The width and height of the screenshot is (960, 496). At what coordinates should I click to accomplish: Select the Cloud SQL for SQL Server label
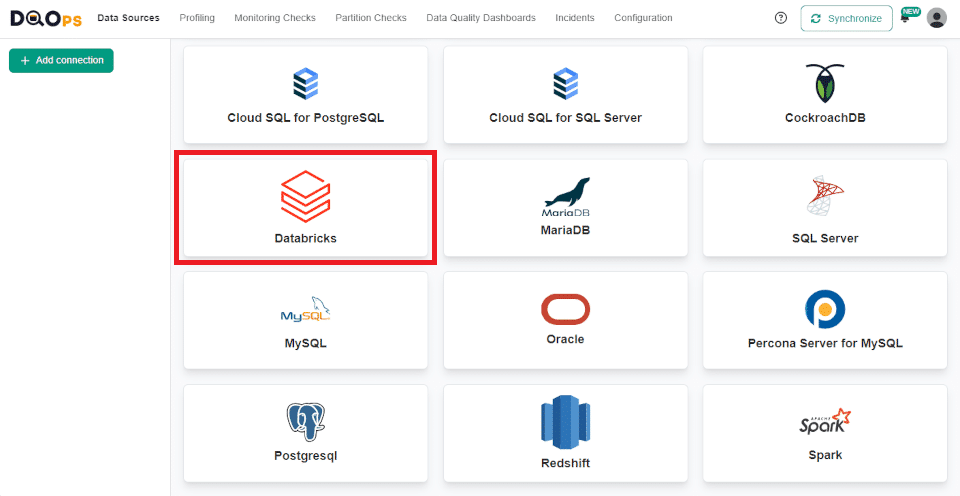click(565, 118)
